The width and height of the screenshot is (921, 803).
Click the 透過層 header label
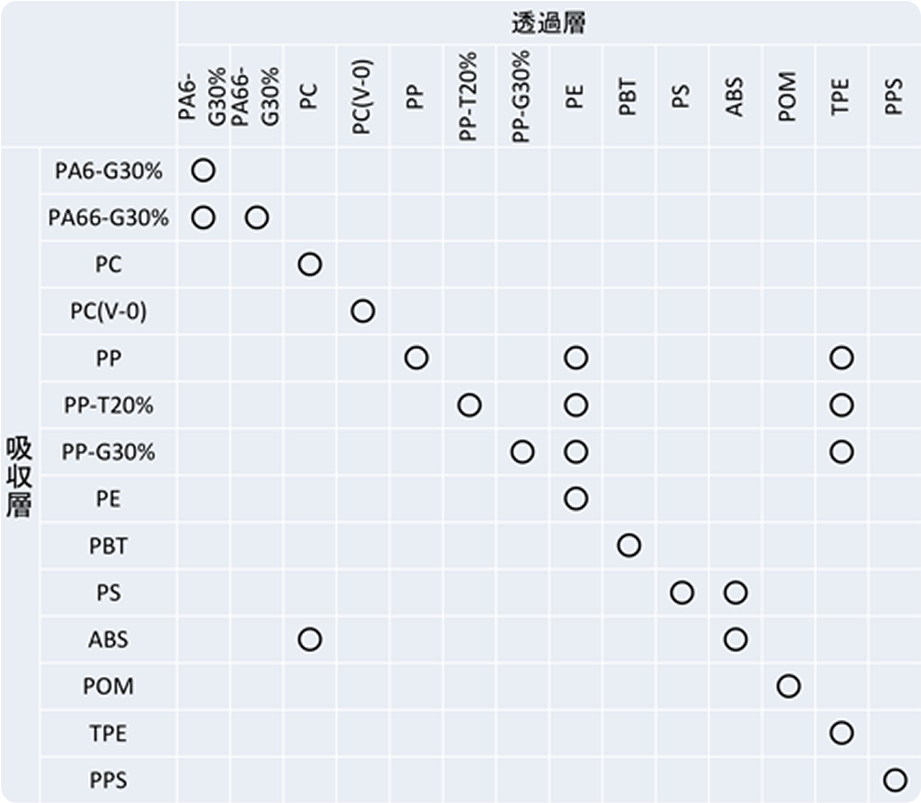coord(548,23)
